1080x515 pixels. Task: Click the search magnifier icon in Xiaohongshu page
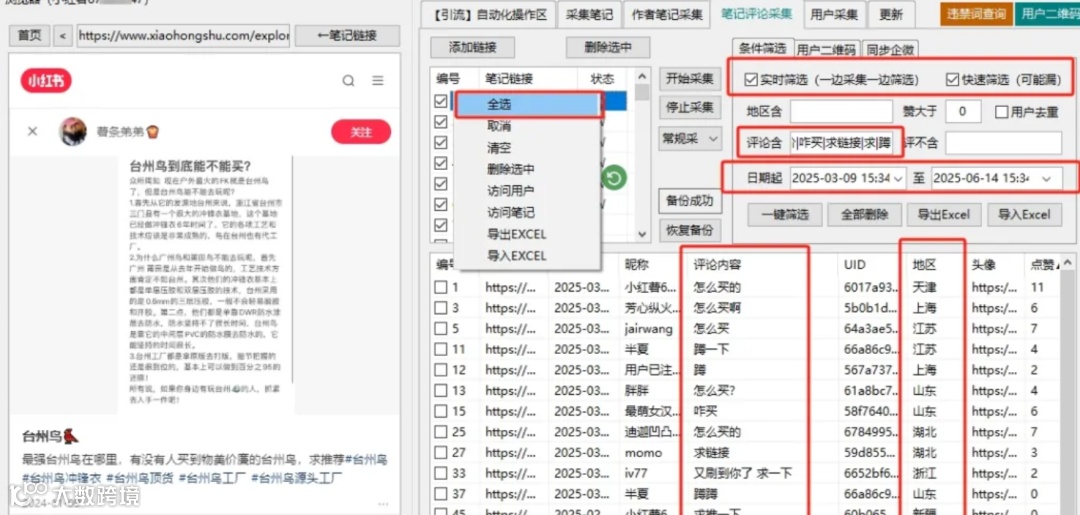(349, 81)
